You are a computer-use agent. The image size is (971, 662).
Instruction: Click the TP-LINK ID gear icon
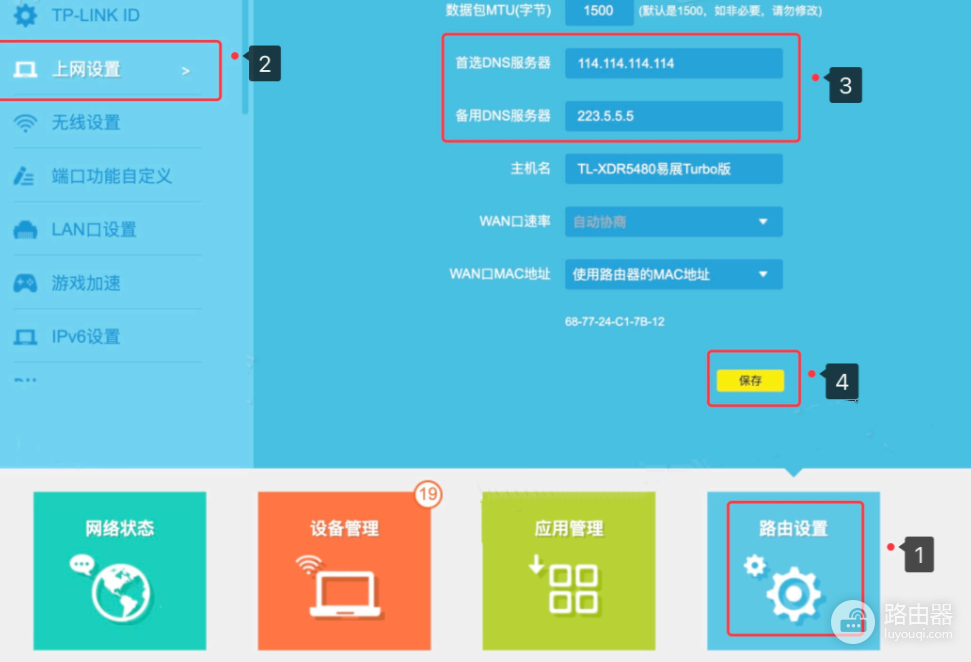[x=25, y=14]
